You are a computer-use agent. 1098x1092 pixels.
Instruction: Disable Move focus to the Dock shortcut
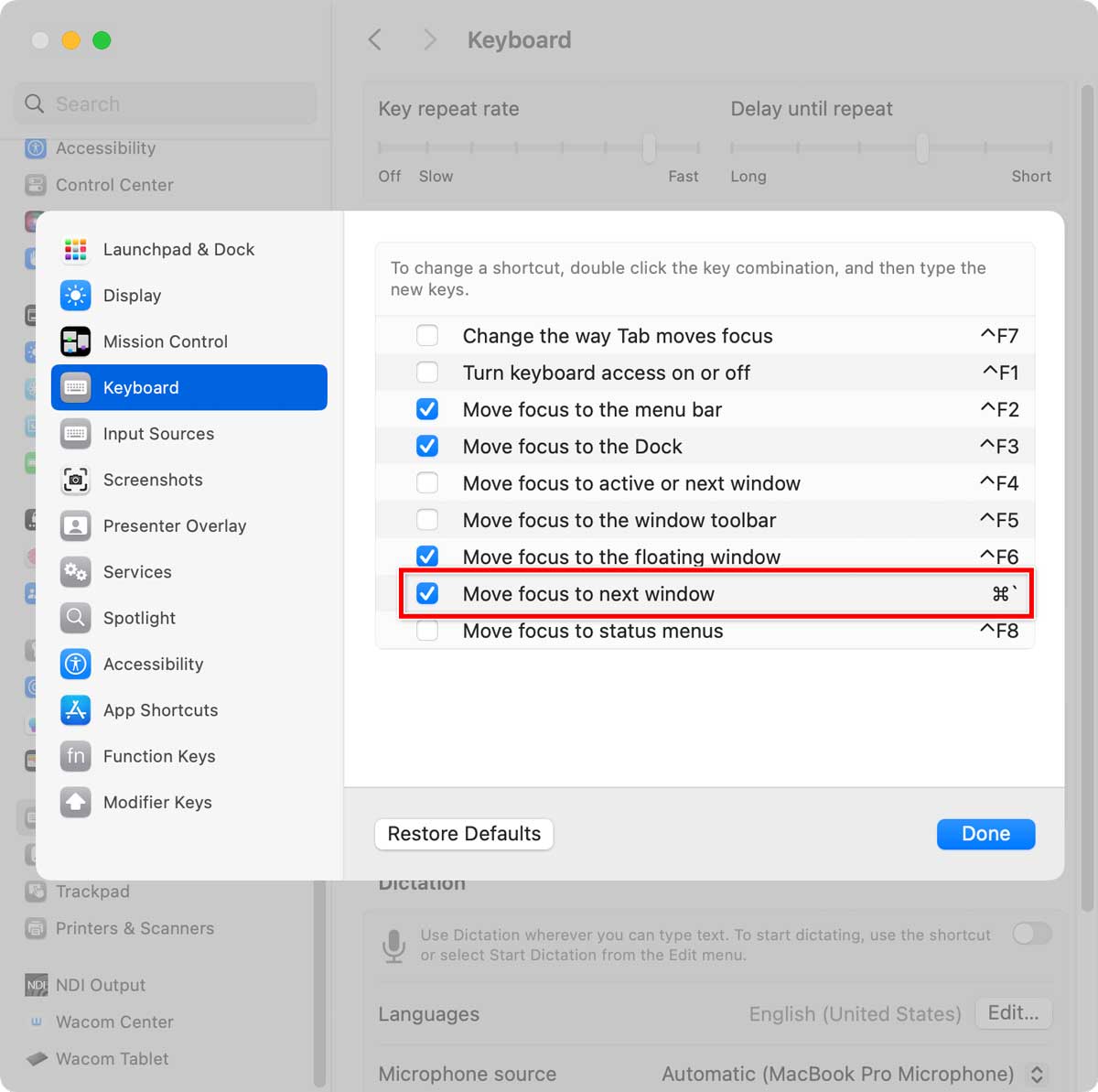(427, 446)
